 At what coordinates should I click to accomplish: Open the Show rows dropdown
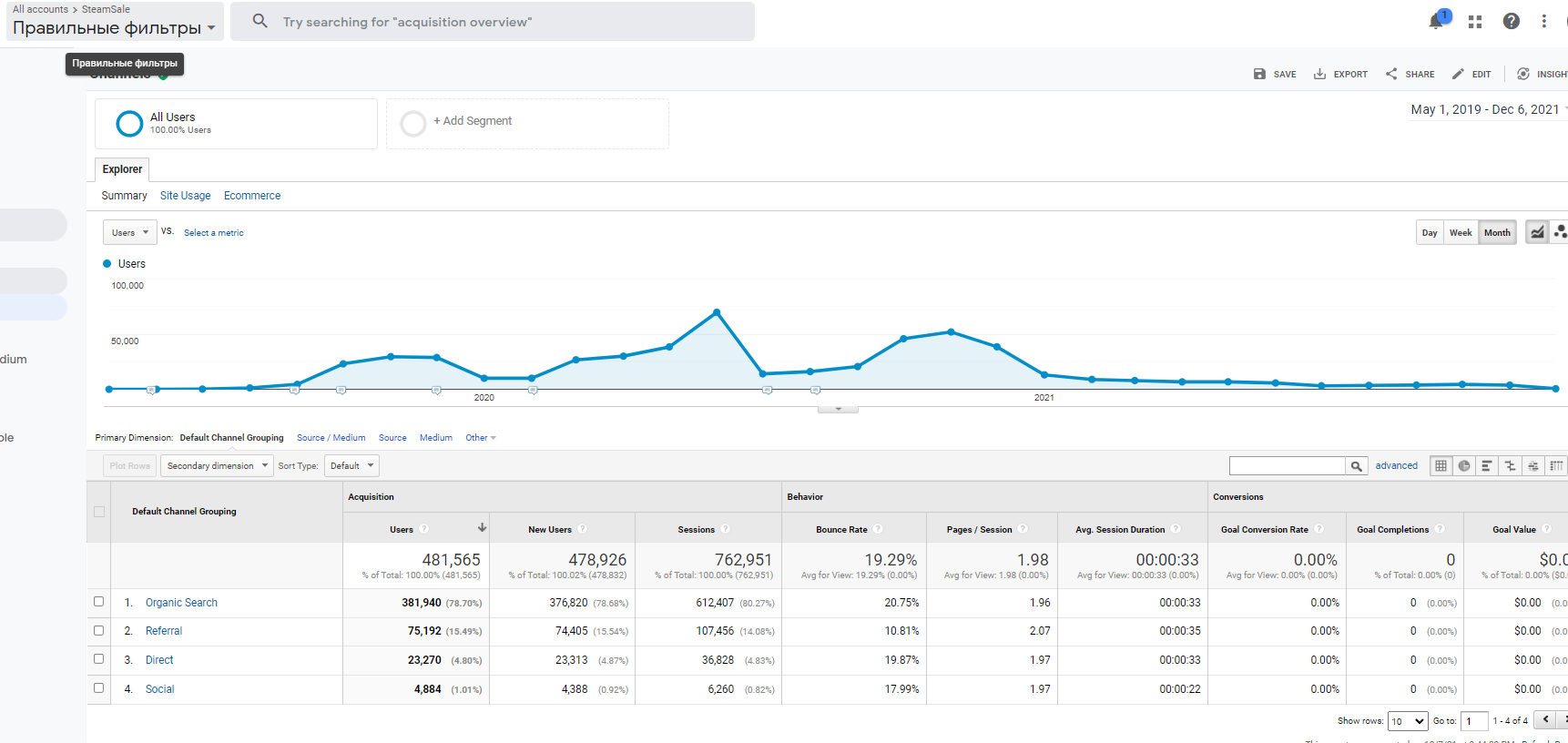1408,721
